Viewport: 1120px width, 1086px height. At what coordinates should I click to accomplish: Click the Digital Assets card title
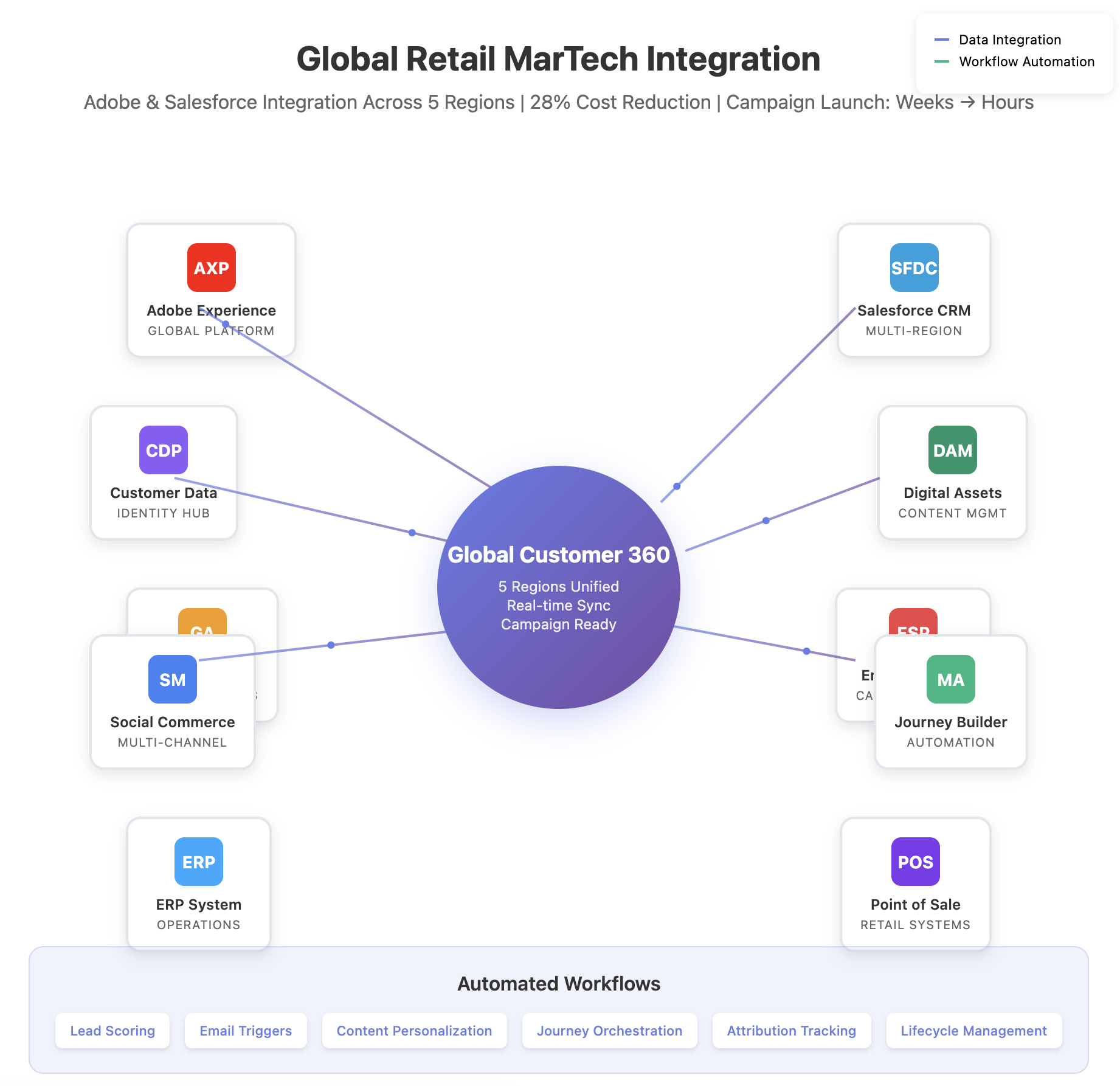click(x=952, y=493)
